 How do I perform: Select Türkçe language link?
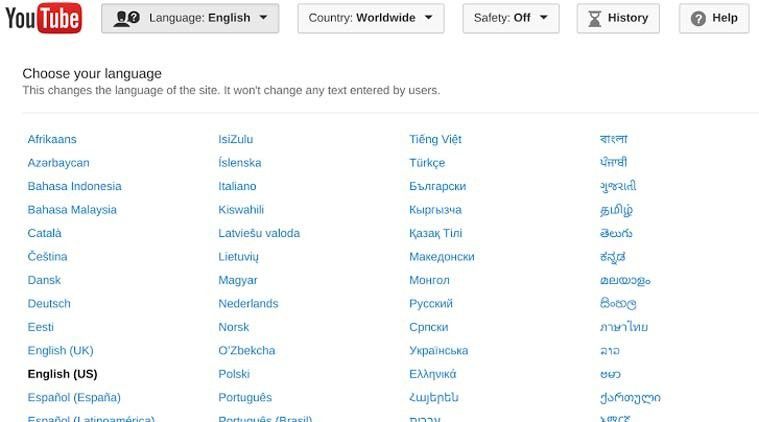tap(427, 162)
